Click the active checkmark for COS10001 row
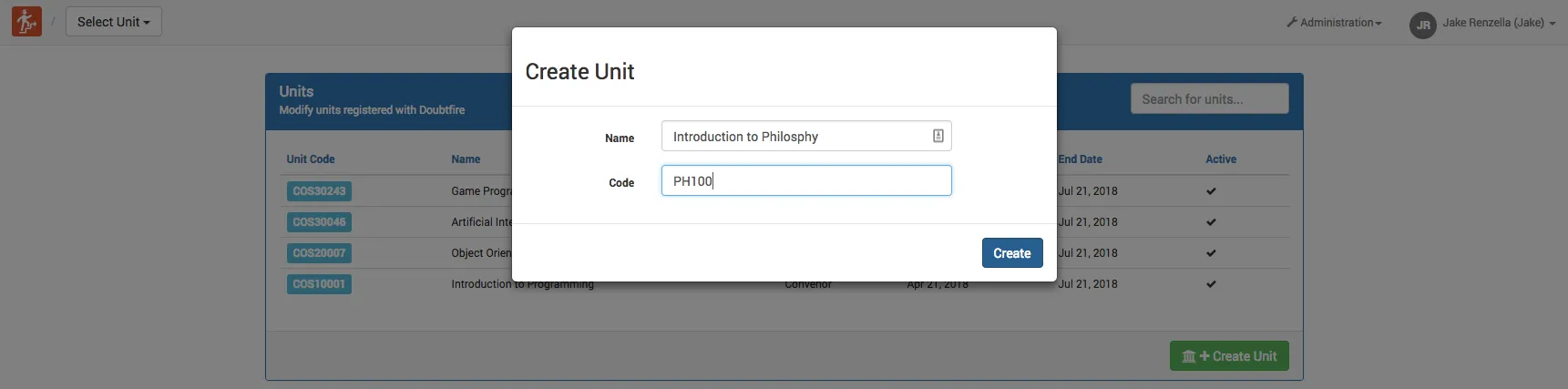 (1211, 284)
